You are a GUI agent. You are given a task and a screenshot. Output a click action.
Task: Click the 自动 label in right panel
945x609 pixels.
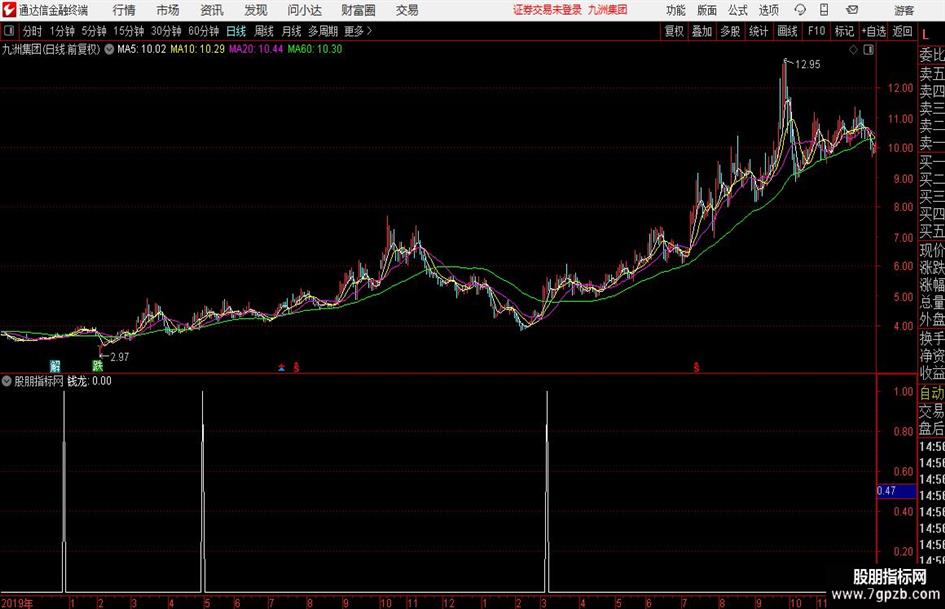932,393
